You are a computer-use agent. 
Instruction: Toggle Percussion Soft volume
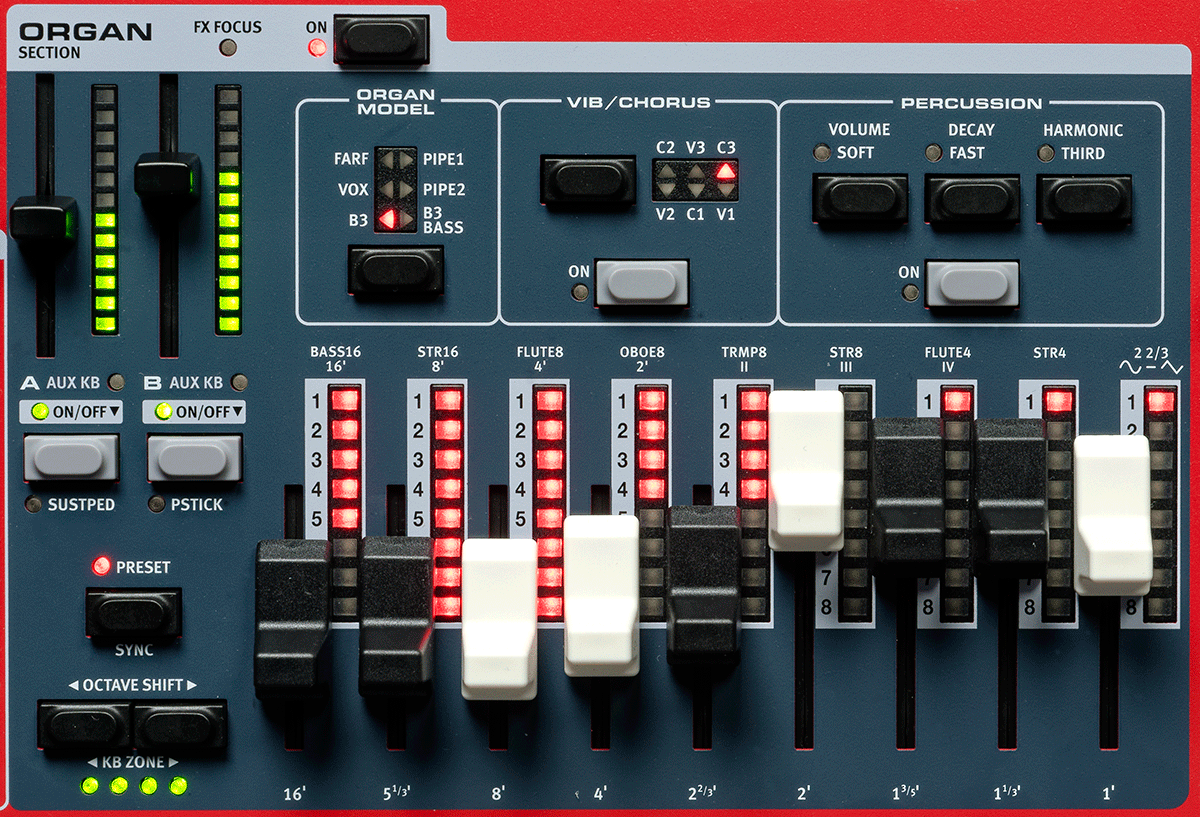859,194
